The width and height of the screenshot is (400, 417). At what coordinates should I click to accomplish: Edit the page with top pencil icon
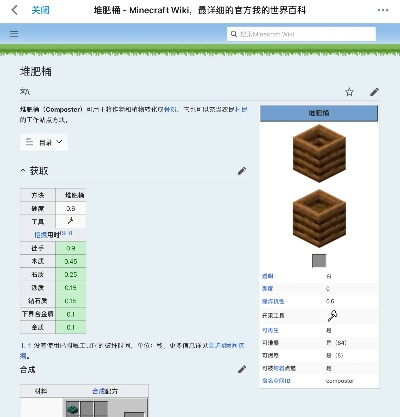click(x=374, y=92)
